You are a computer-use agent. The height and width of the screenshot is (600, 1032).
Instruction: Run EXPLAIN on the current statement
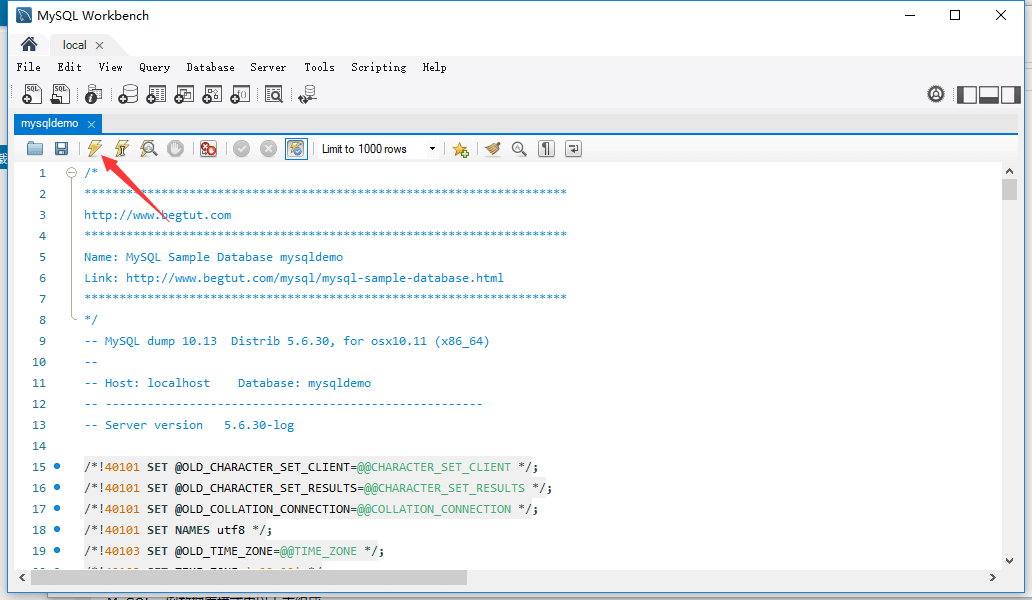[x=149, y=149]
